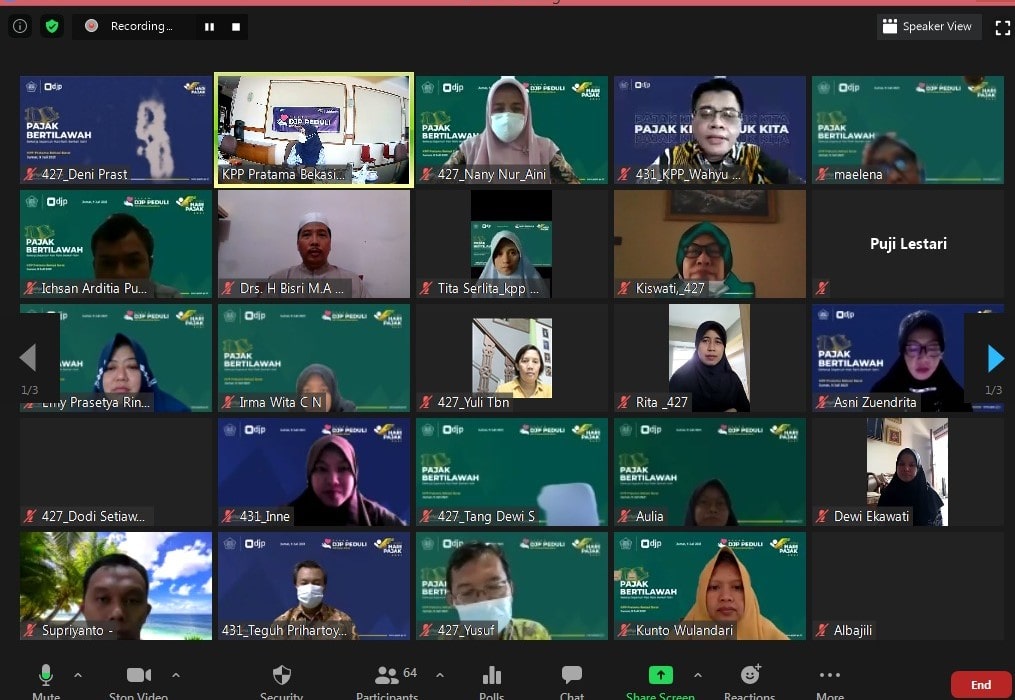
Task: Go to next gallery page with right arrow
Action: [x=995, y=358]
